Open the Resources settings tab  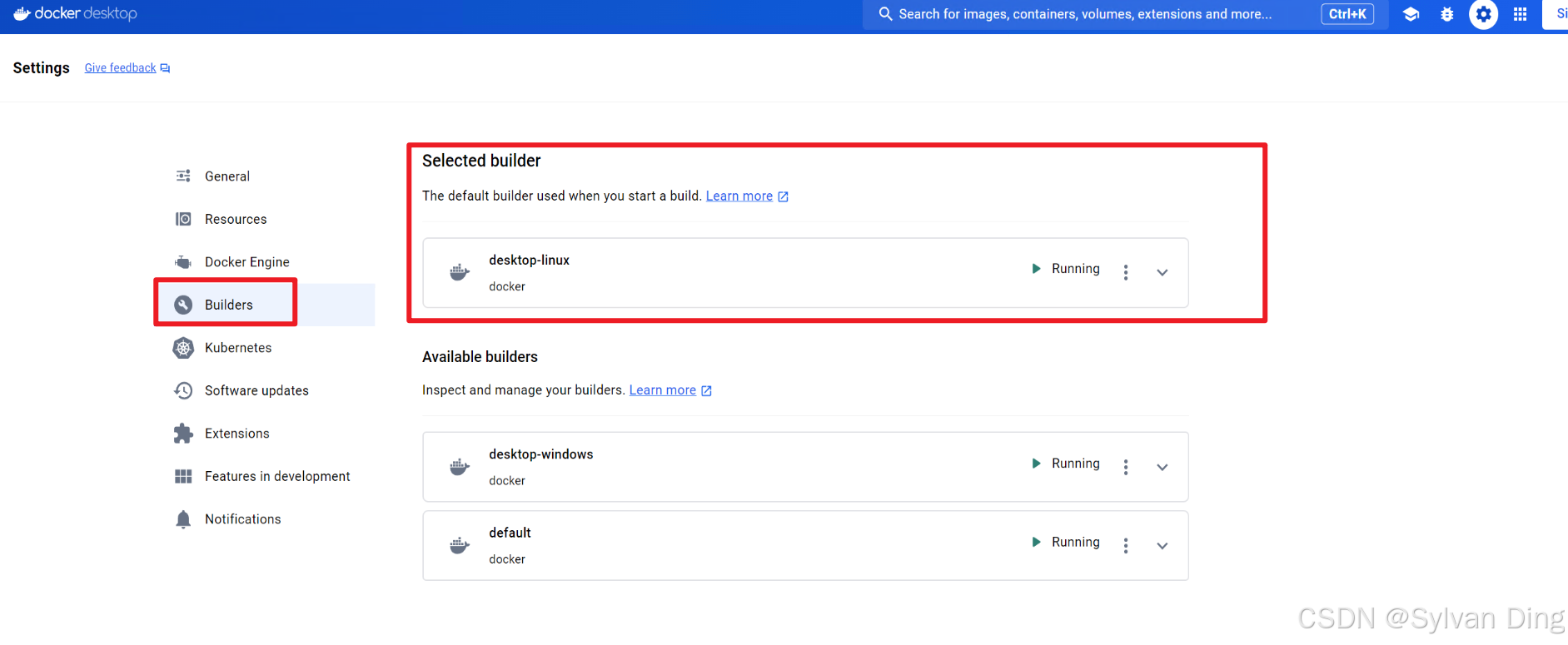click(265, 219)
